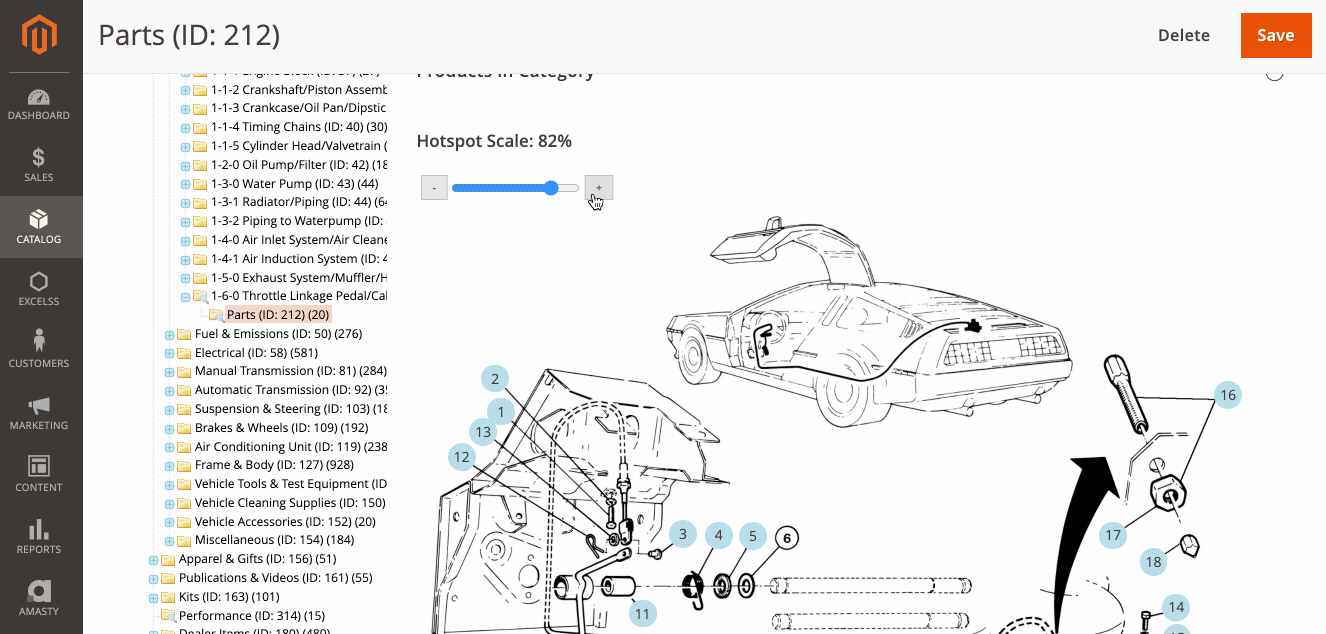Image resolution: width=1326 pixels, height=634 pixels.
Task: Open the Sales menu
Action: coord(39,166)
